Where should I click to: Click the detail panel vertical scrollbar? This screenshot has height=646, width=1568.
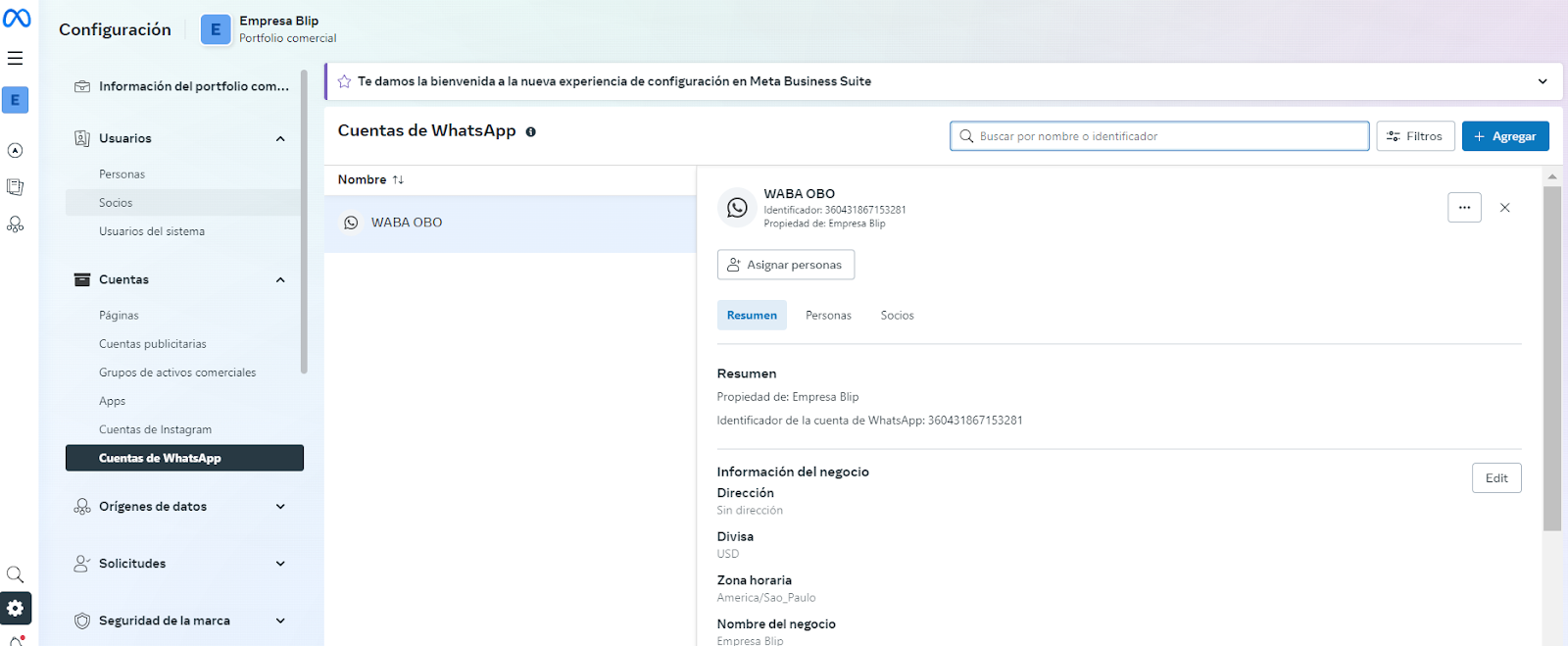click(1552, 358)
